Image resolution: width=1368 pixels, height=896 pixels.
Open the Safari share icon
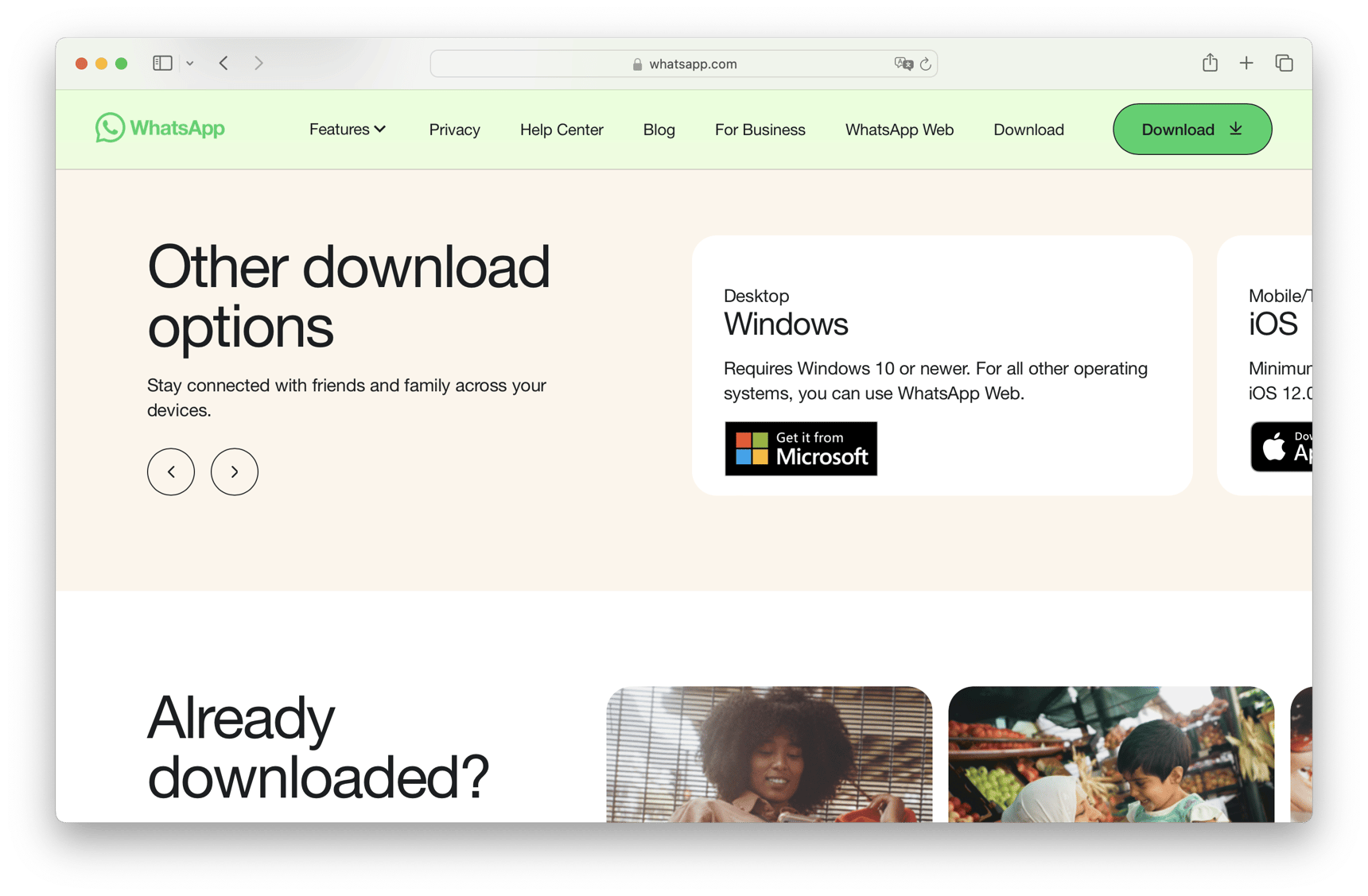(x=1210, y=63)
